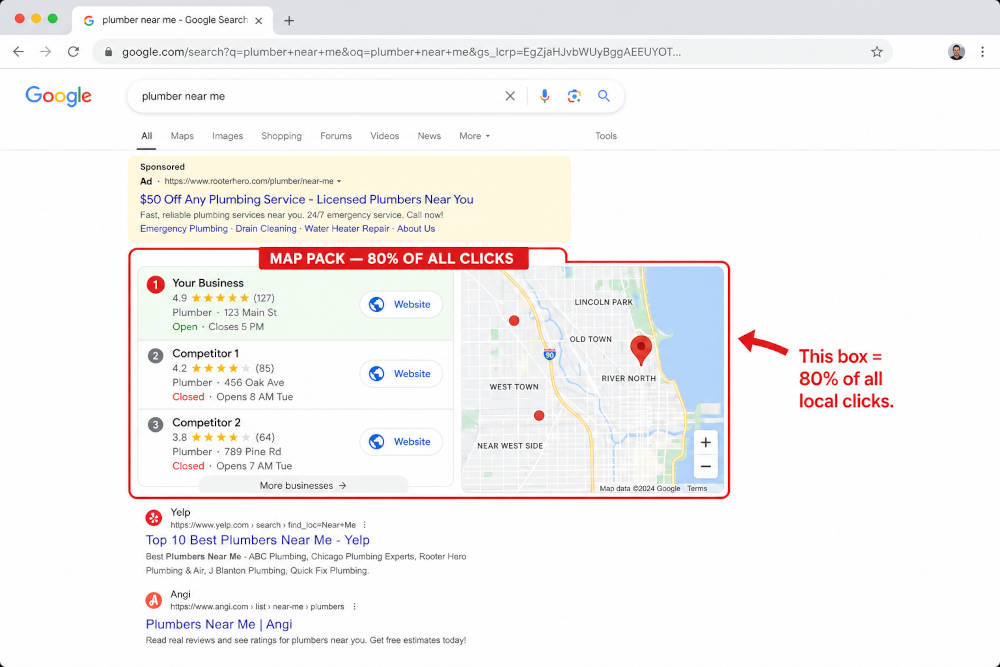Open the Chrome three-dot menu

point(982,52)
